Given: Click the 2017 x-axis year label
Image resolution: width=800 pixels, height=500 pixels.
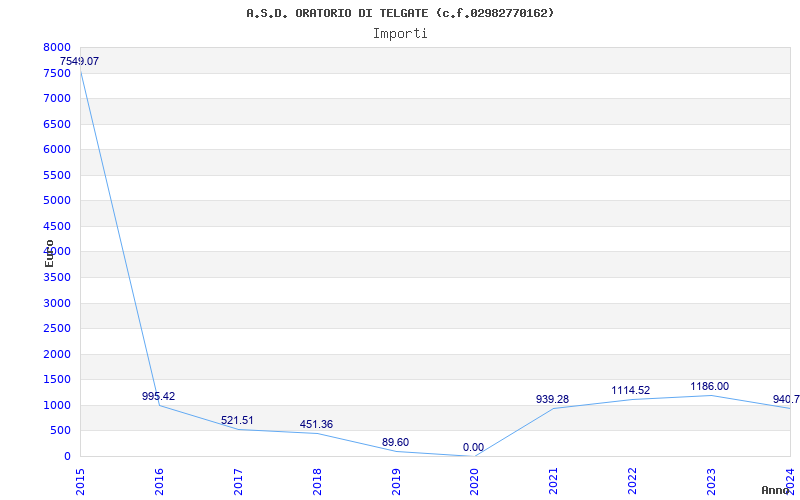Looking at the screenshot, I should (238, 482).
